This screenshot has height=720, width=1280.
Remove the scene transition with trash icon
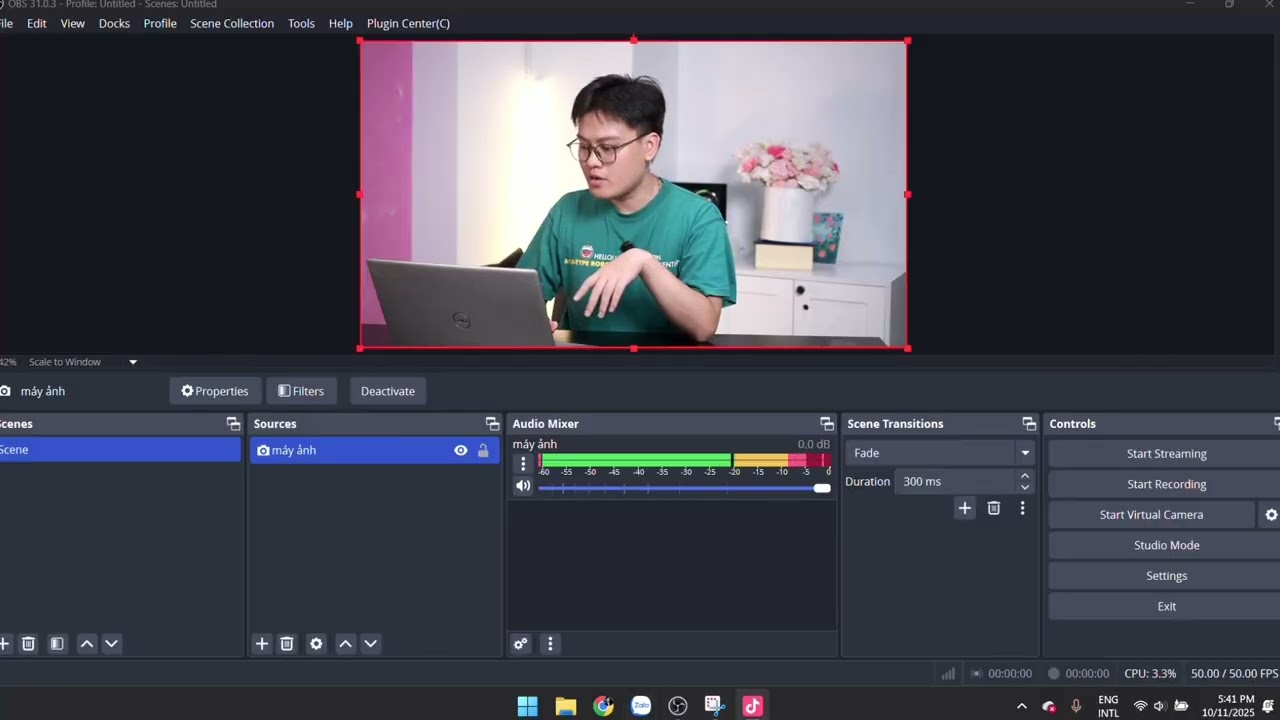pos(994,508)
